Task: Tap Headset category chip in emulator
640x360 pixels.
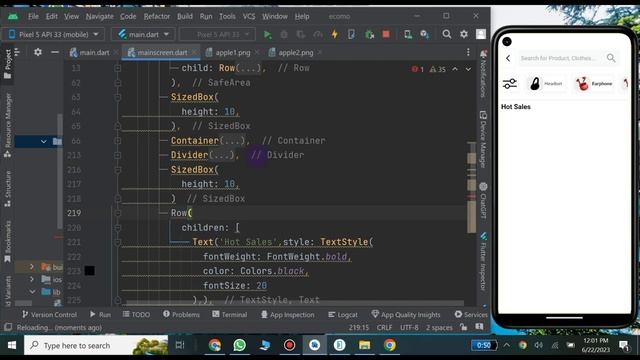Action: (x=546, y=84)
